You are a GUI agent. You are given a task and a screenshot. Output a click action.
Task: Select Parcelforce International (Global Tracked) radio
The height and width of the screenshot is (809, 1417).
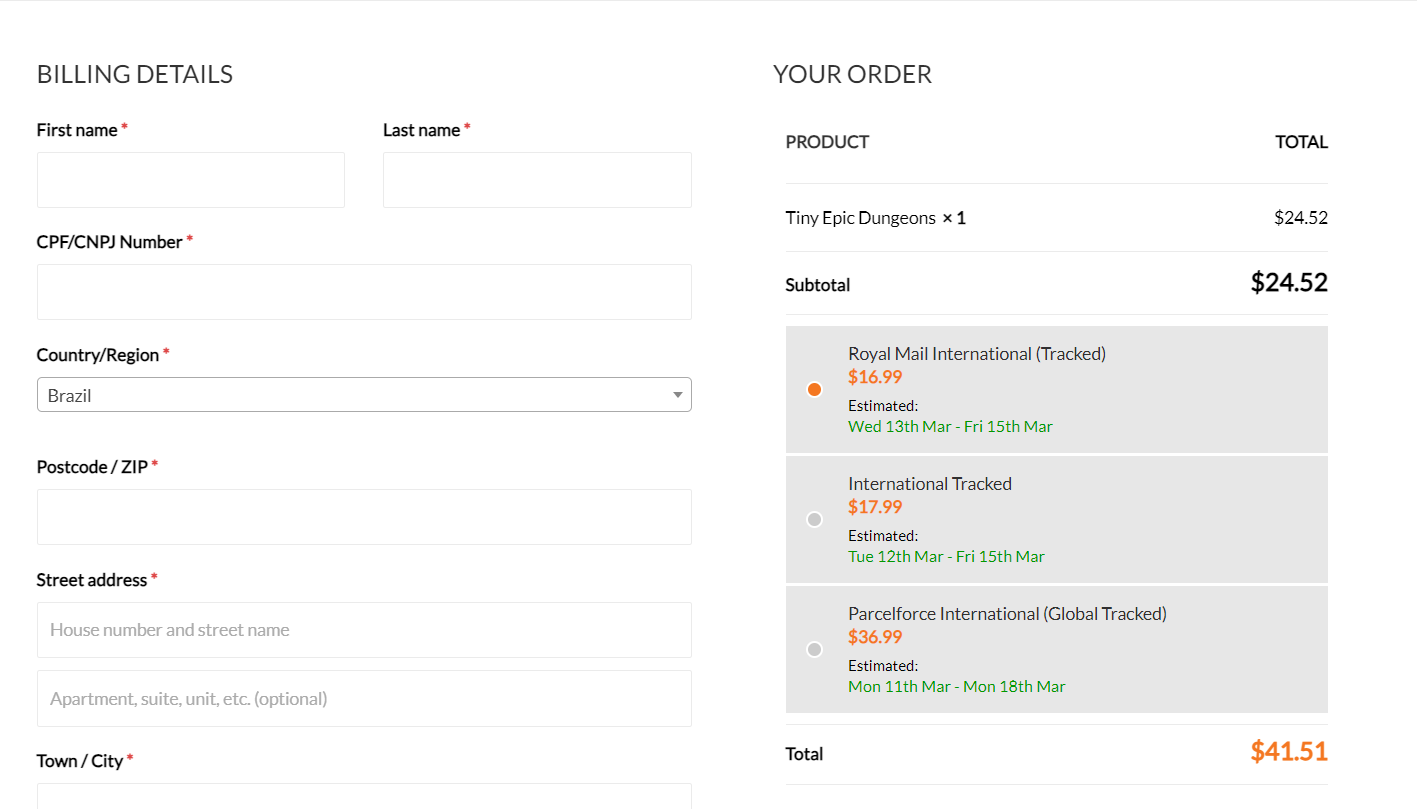(814, 649)
